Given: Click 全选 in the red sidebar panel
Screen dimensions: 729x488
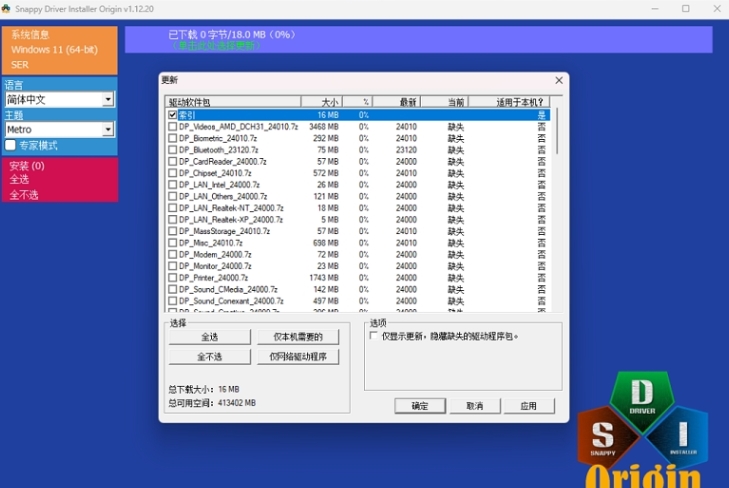Looking at the screenshot, I should (19, 180).
